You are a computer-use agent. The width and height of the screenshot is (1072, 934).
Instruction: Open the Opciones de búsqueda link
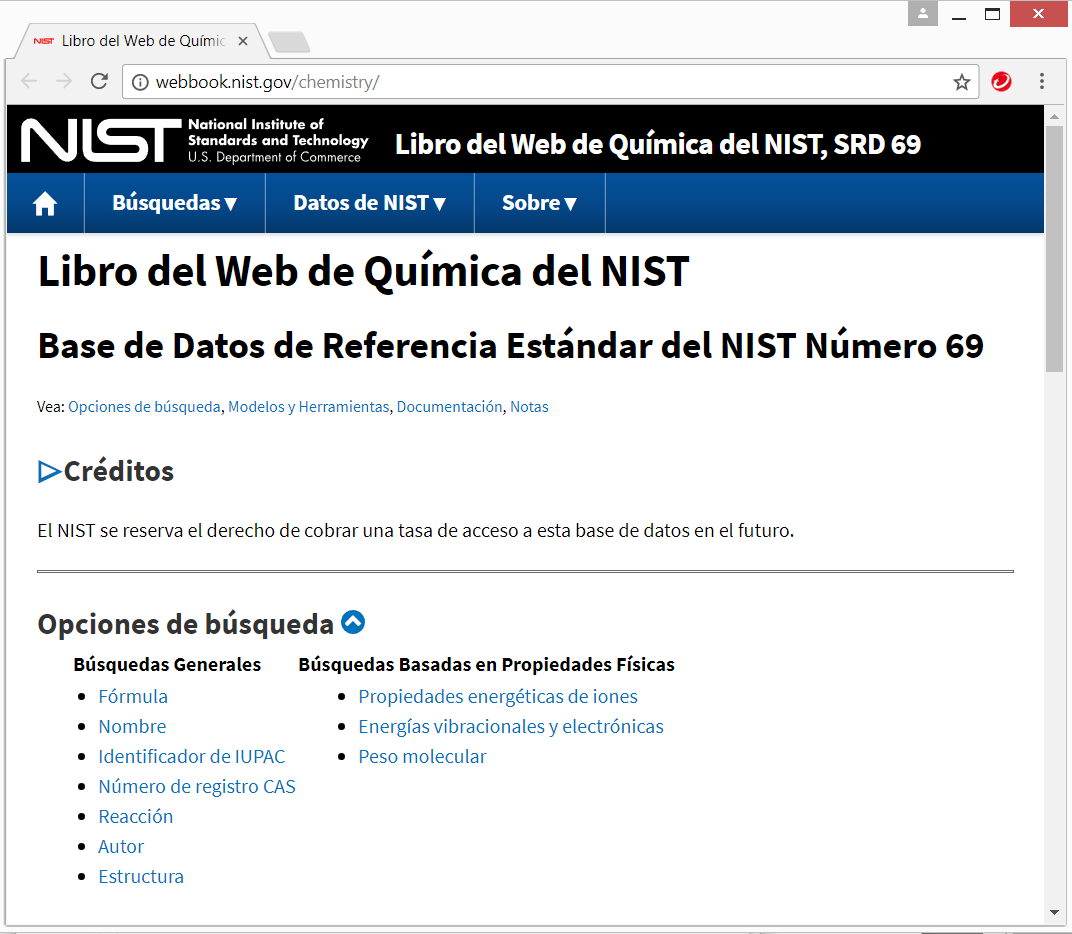click(144, 407)
